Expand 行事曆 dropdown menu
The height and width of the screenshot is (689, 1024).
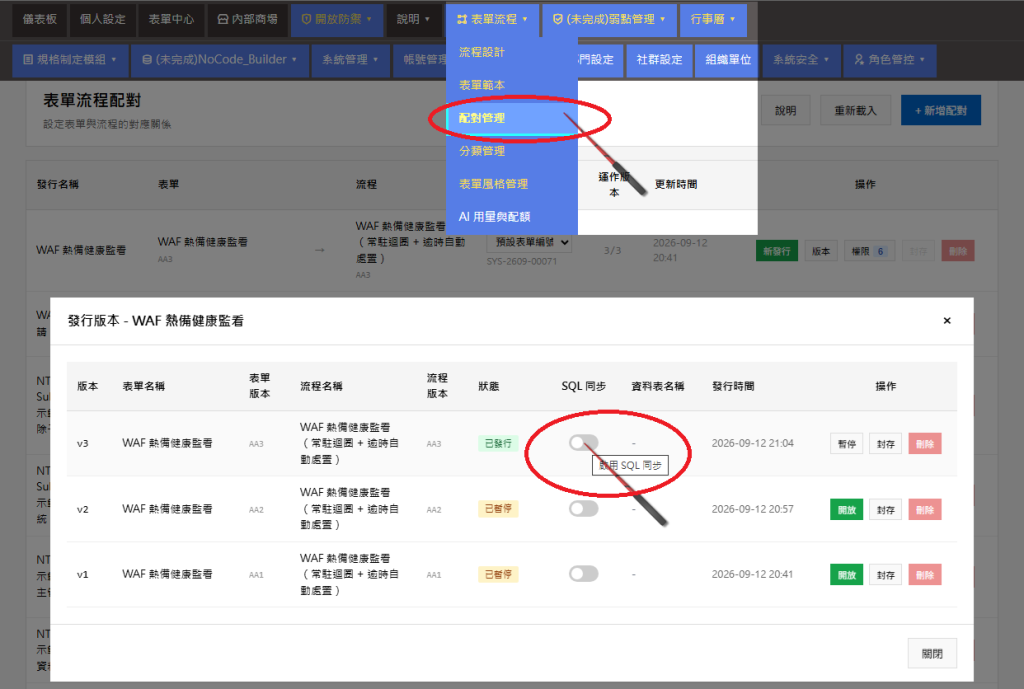[x=712, y=20]
